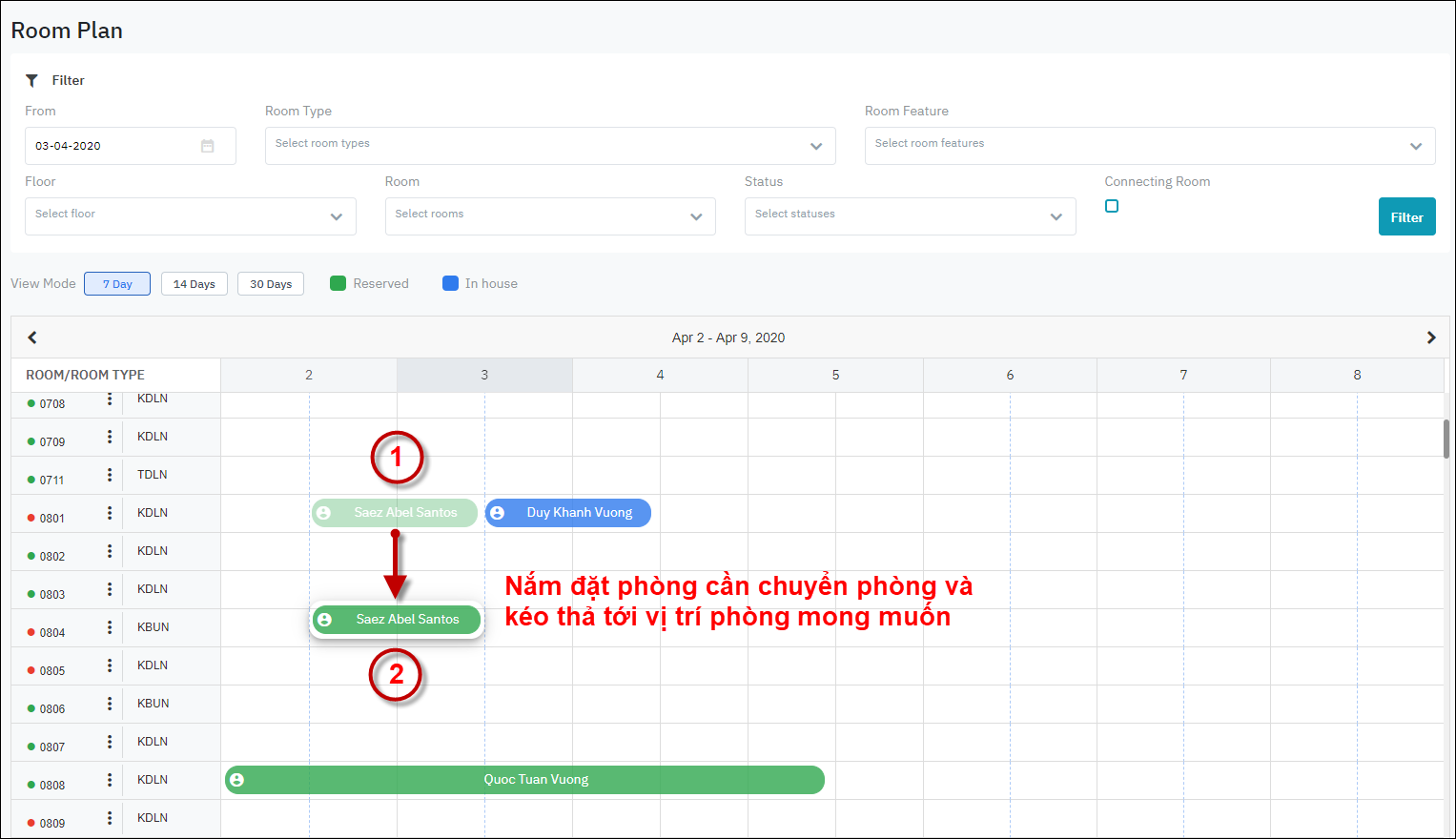The width and height of the screenshot is (1456, 839).
Task: Click the From date input field
Action: (110, 146)
